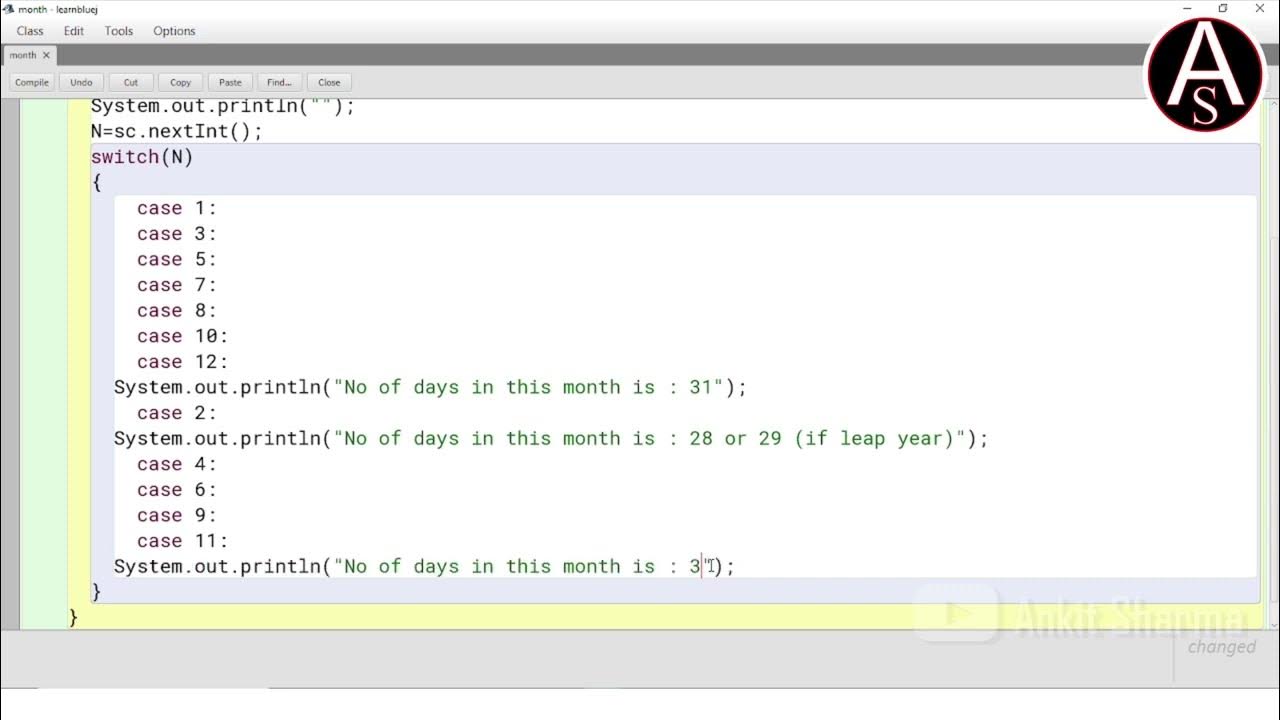Click the Find... button
The image size is (1280, 720).
tap(280, 82)
